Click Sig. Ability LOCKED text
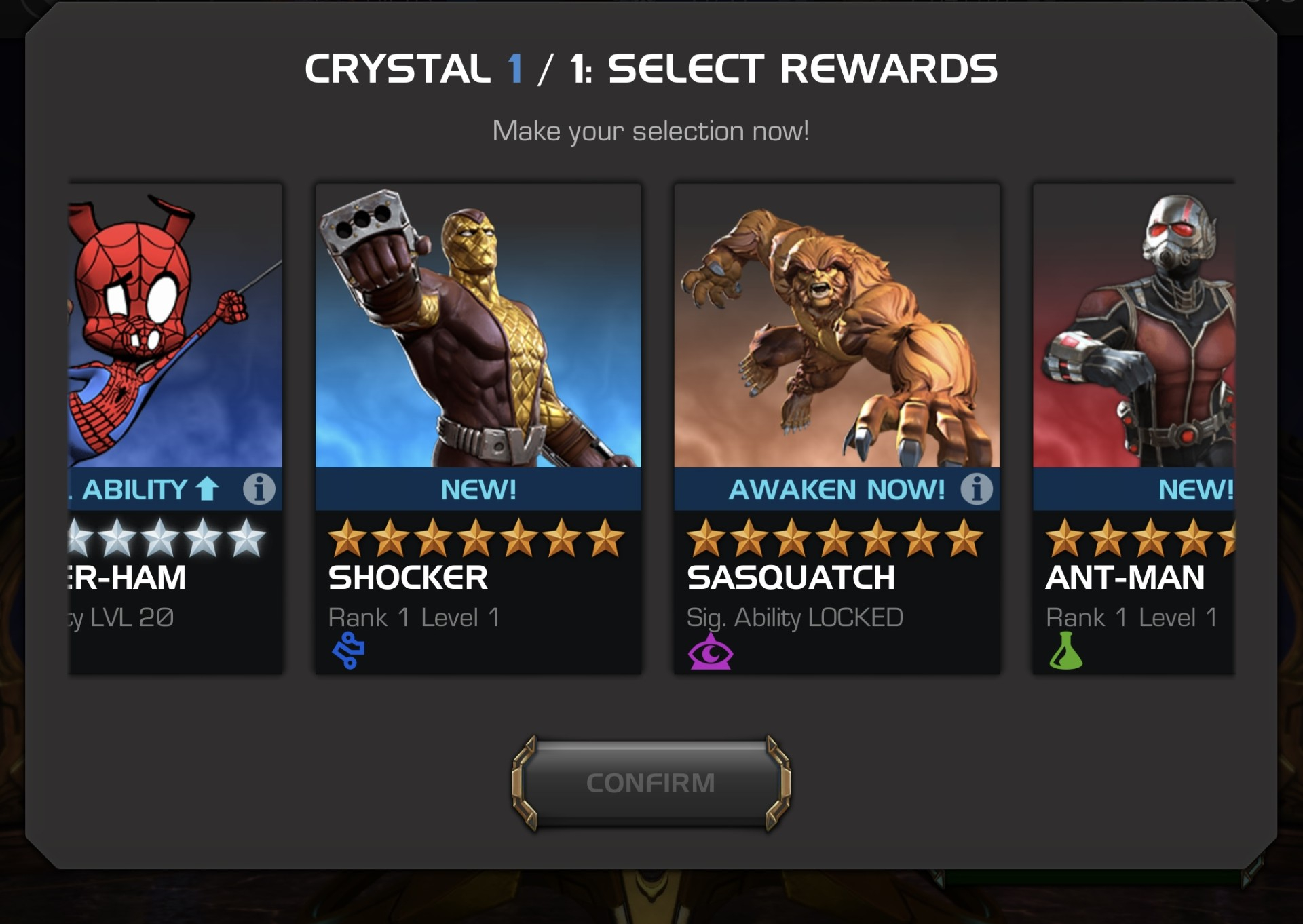1303x924 pixels. click(795, 618)
